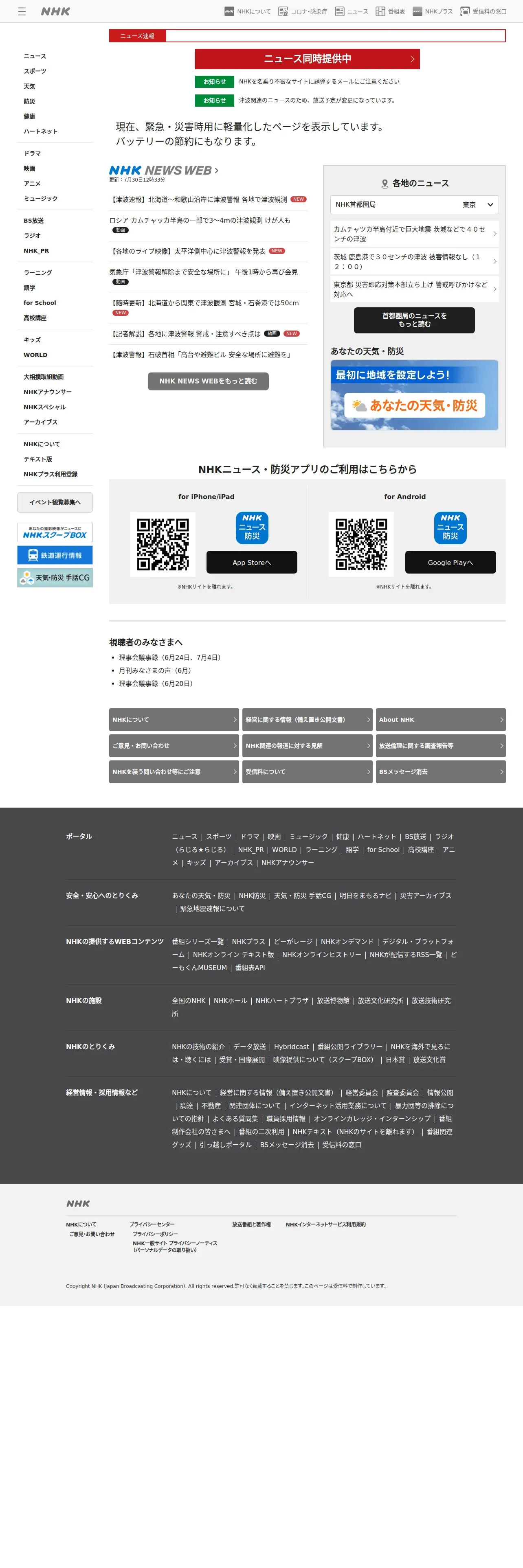Screen dimensions: 523x1568
Task: Select テキスト版 in the sidebar
Action: tap(38, 459)
